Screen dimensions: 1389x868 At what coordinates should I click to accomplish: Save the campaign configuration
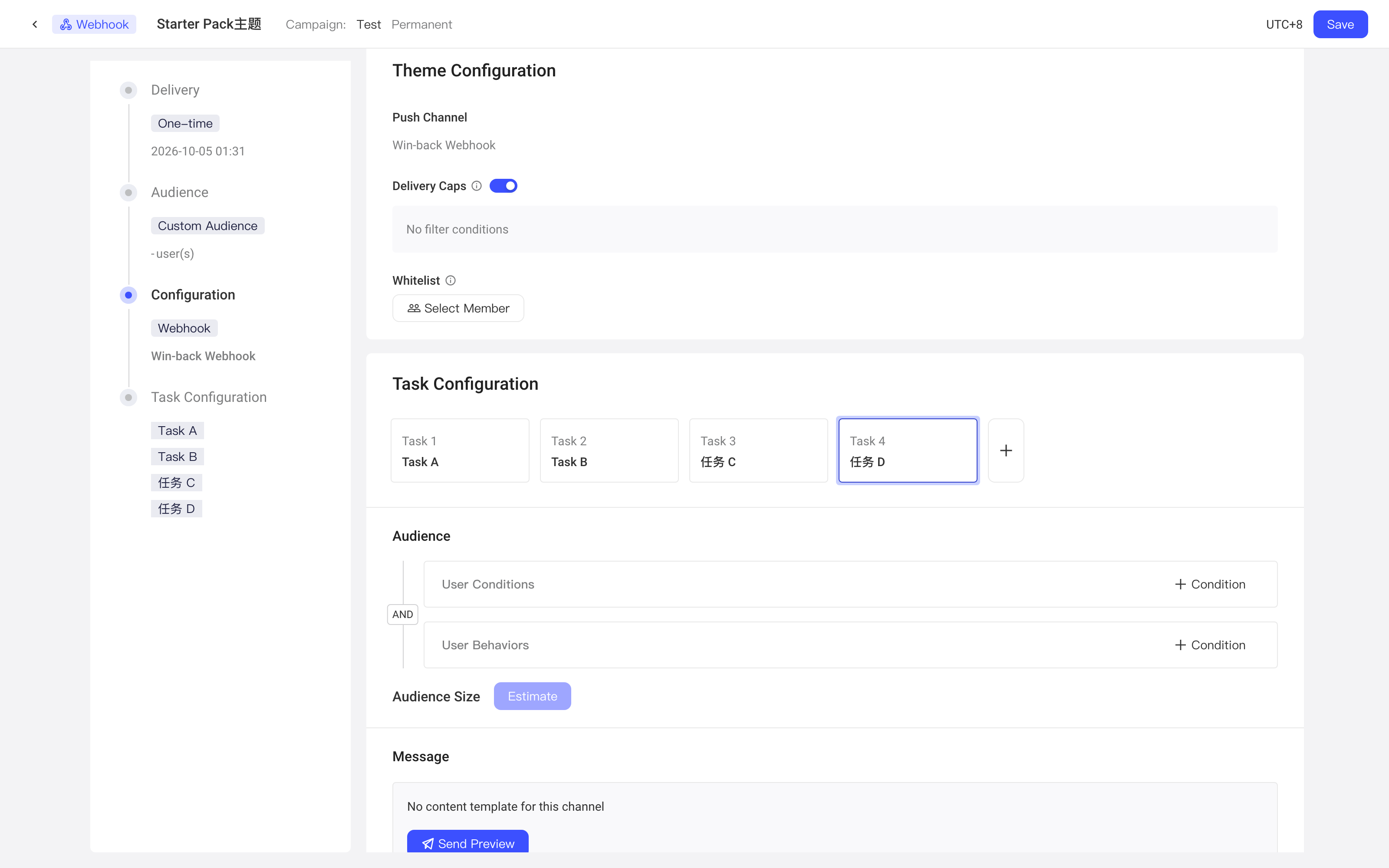[x=1340, y=24]
